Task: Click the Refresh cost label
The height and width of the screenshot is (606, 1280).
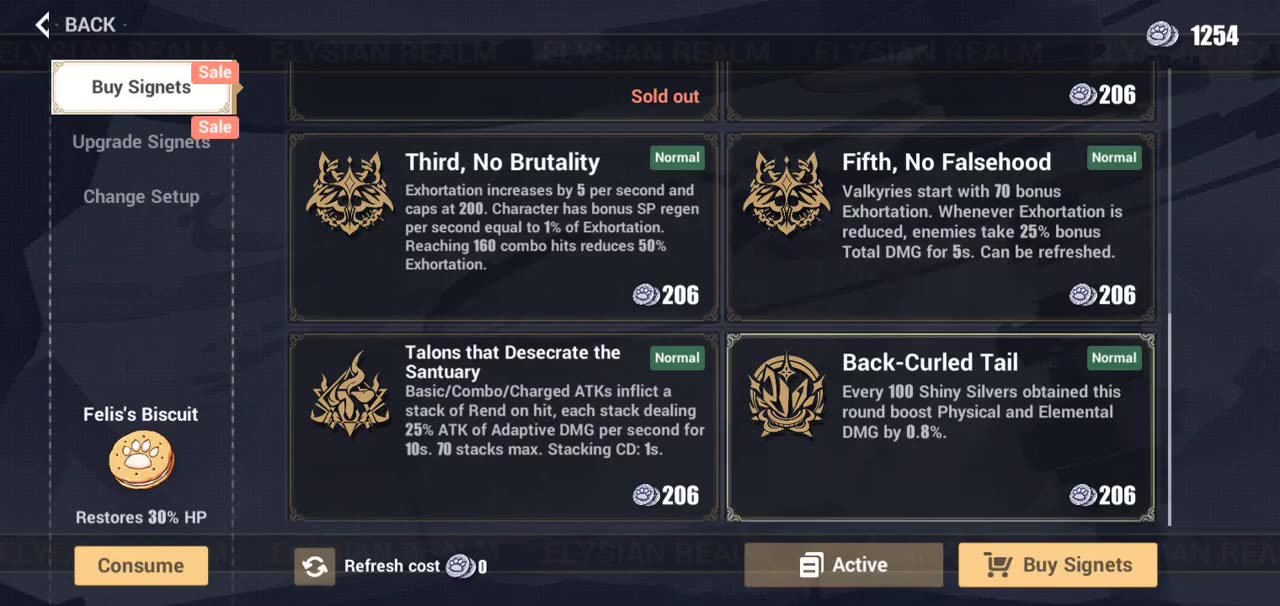Action: click(x=392, y=566)
